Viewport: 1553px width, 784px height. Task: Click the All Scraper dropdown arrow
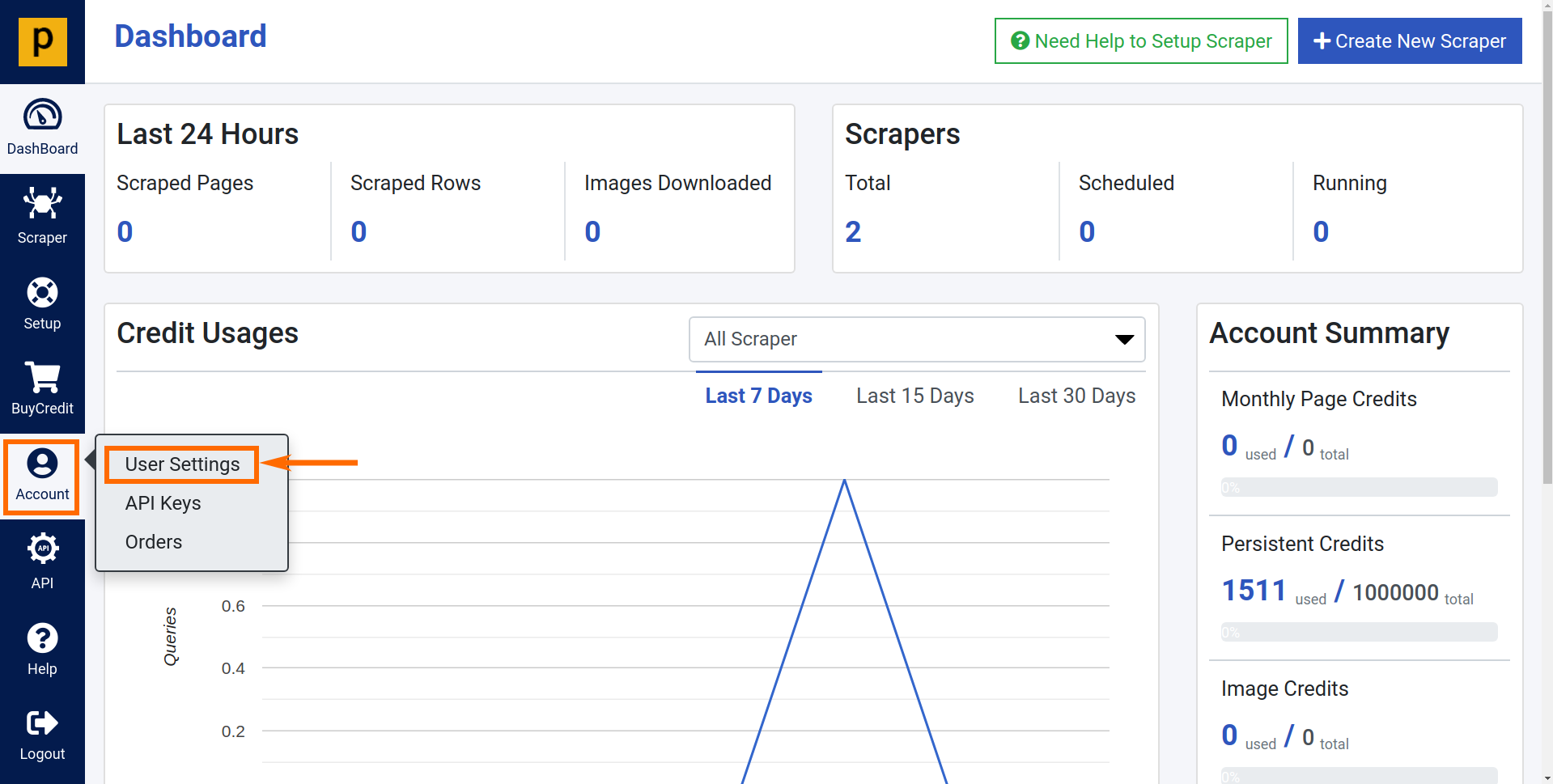pos(1124,340)
